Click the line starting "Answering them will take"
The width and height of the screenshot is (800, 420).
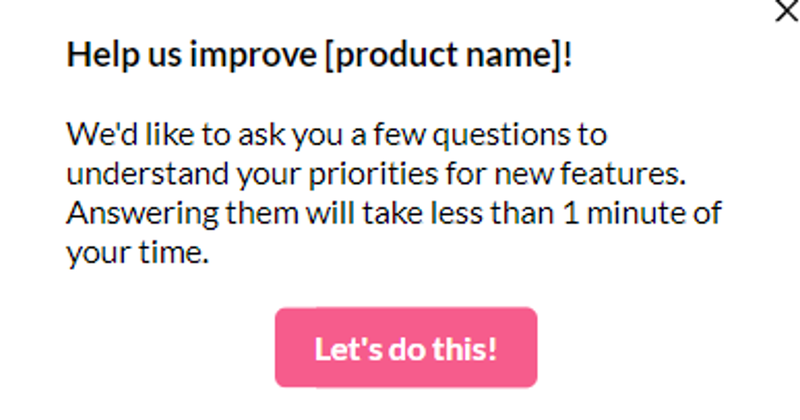(394, 214)
